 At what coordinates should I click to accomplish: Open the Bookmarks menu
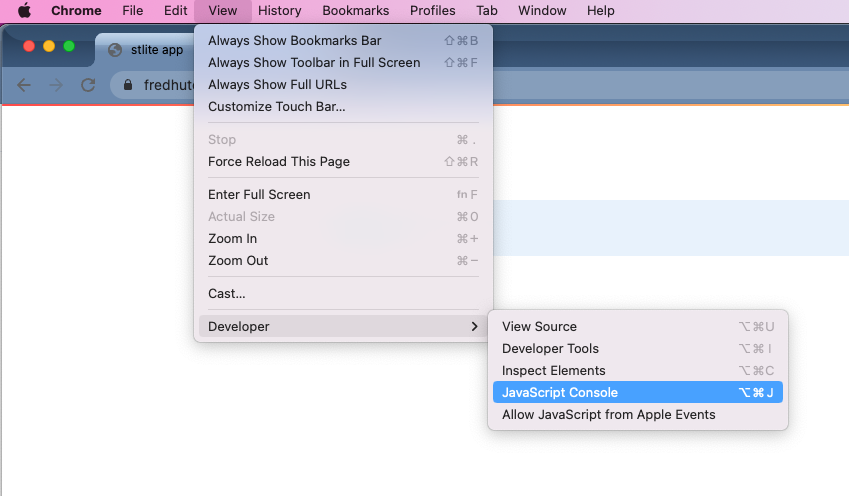[x=355, y=11]
